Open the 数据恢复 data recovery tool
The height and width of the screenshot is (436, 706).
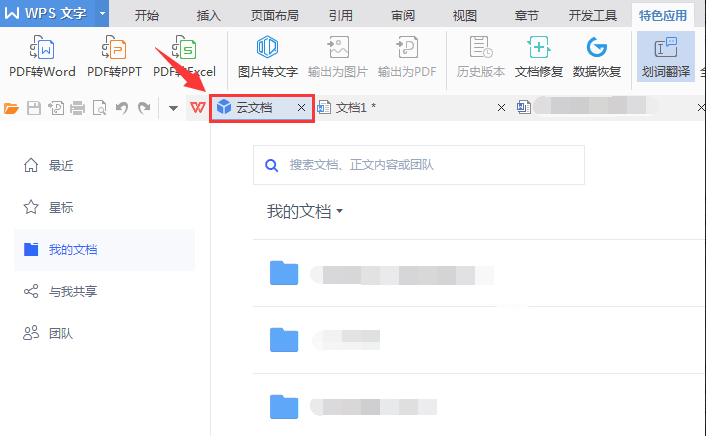click(597, 57)
